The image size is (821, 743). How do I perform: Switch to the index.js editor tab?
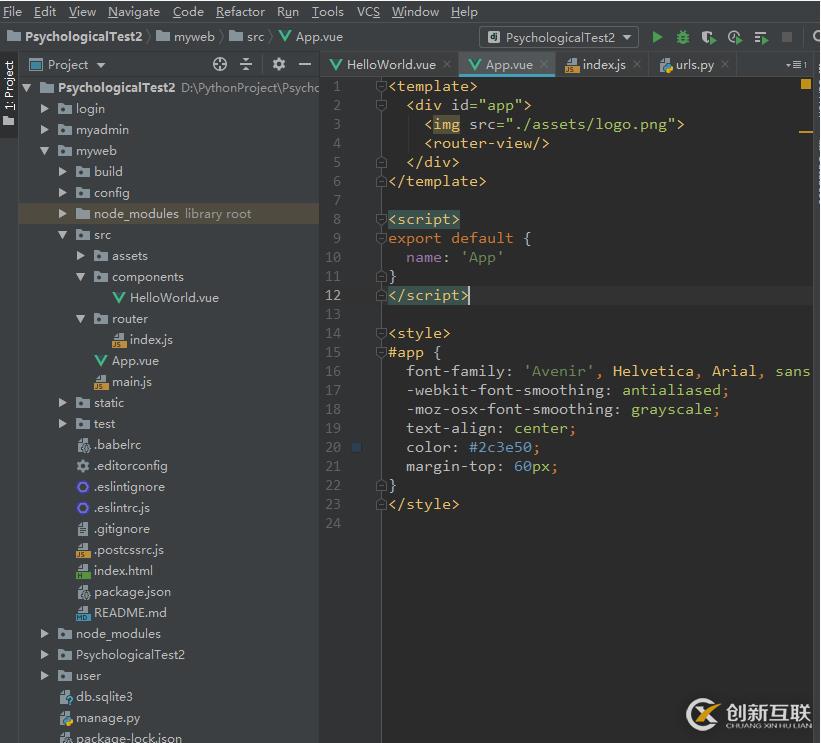coord(603,64)
